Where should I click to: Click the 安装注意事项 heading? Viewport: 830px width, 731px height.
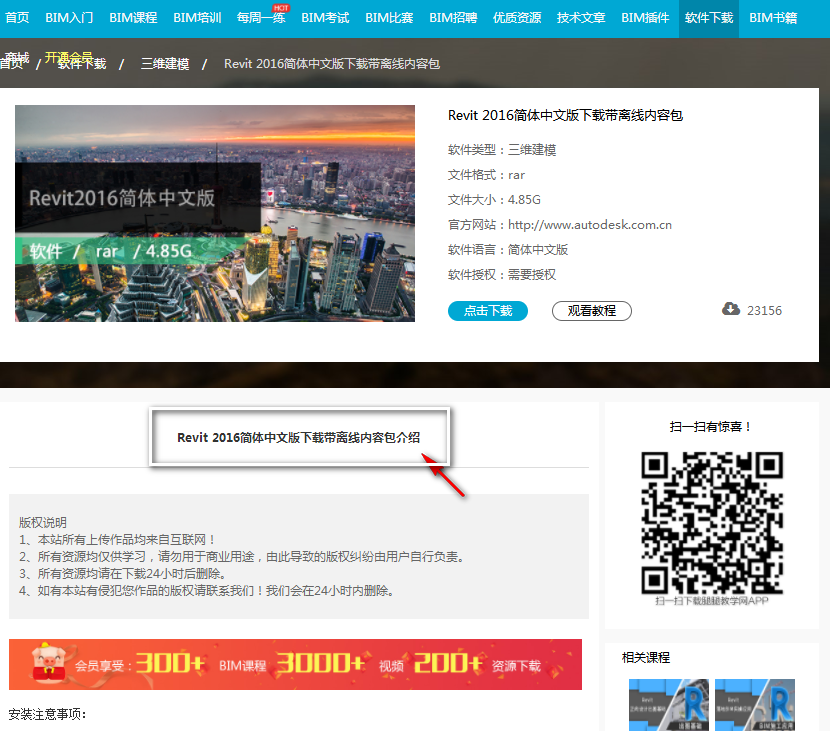47,715
